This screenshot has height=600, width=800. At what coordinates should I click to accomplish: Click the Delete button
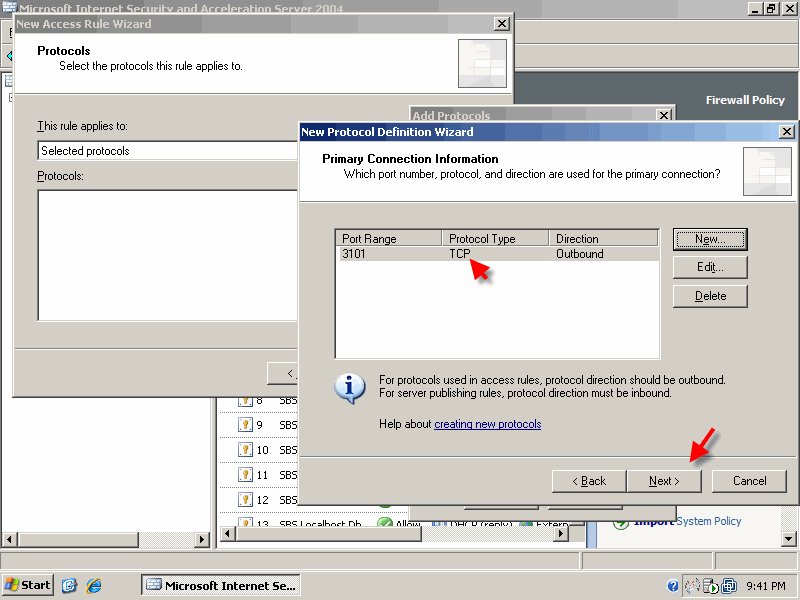tap(710, 296)
